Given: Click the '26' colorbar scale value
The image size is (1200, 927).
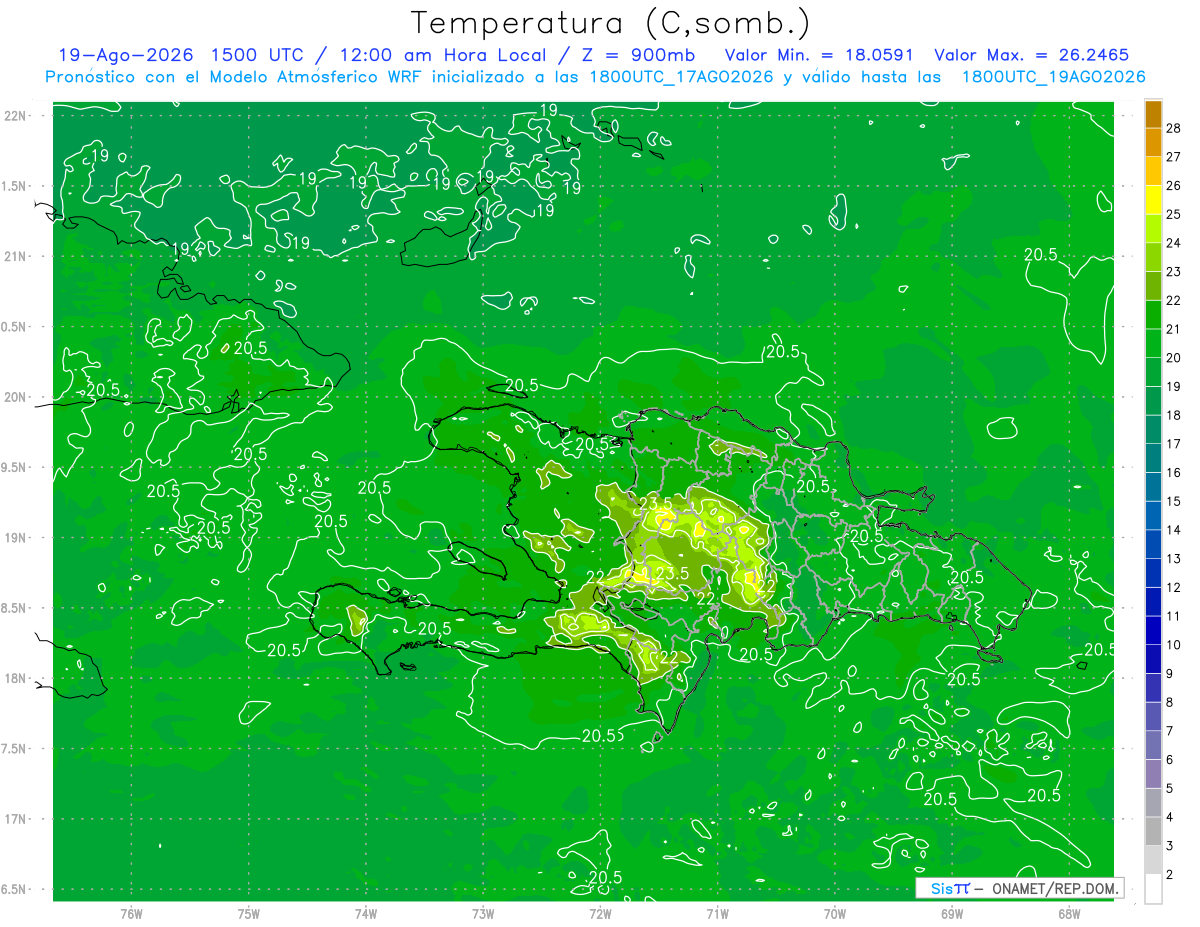Looking at the screenshot, I should click(x=1174, y=186).
